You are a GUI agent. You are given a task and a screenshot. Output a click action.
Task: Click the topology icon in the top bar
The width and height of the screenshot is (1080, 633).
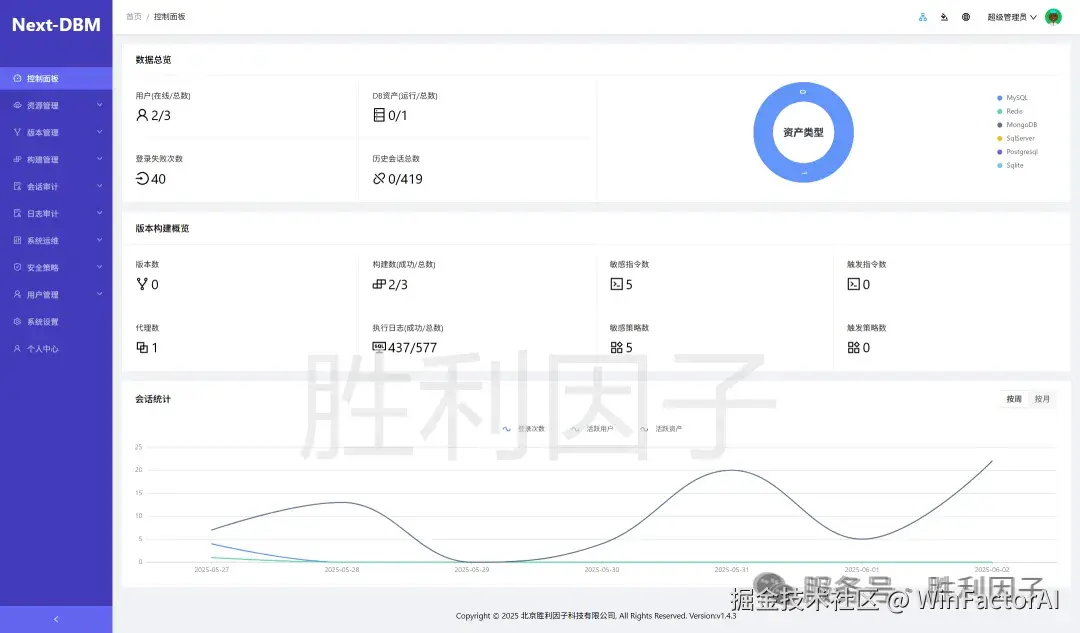(922, 17)
